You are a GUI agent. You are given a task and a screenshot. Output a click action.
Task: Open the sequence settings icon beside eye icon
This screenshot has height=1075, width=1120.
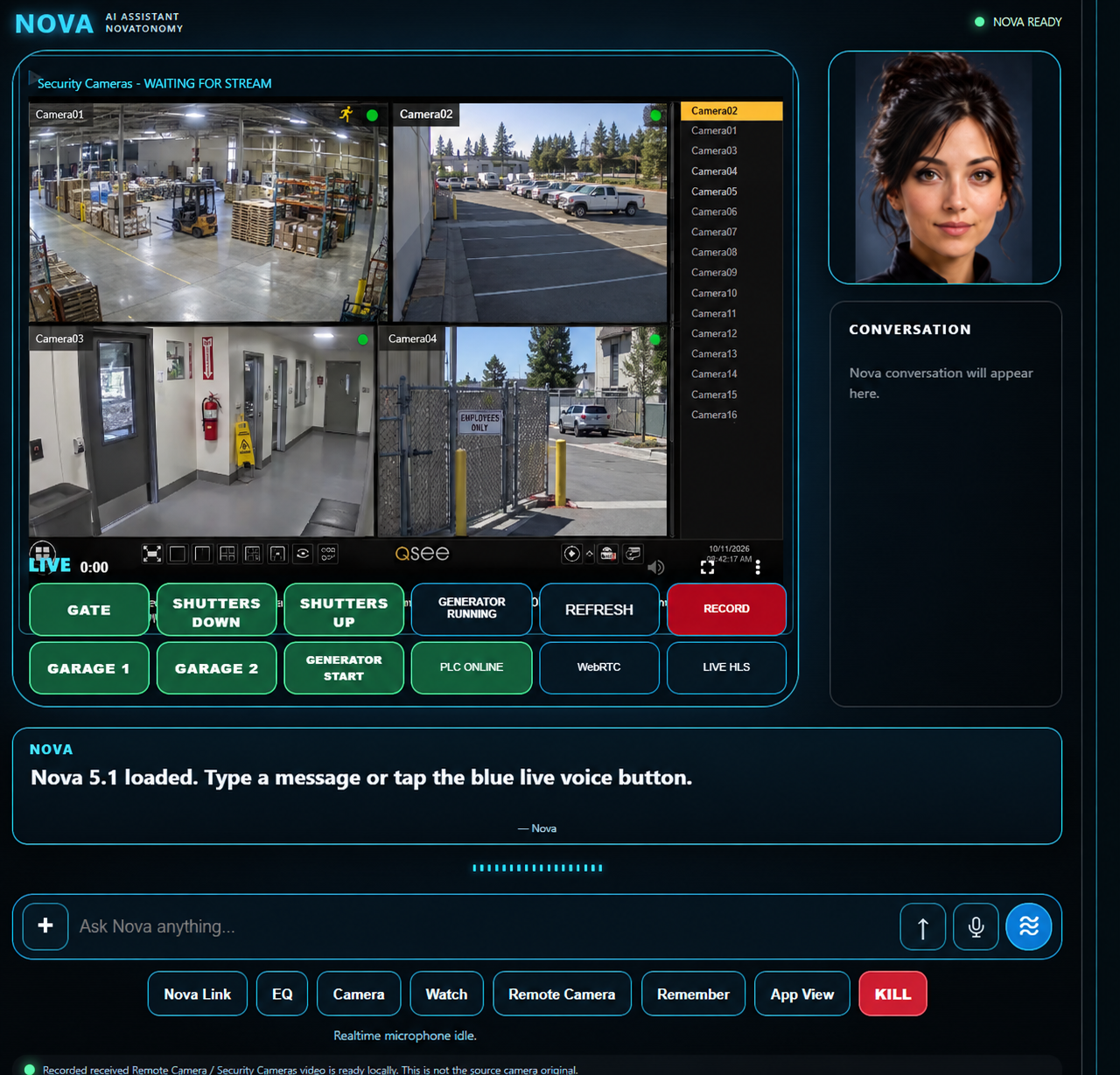328,554
